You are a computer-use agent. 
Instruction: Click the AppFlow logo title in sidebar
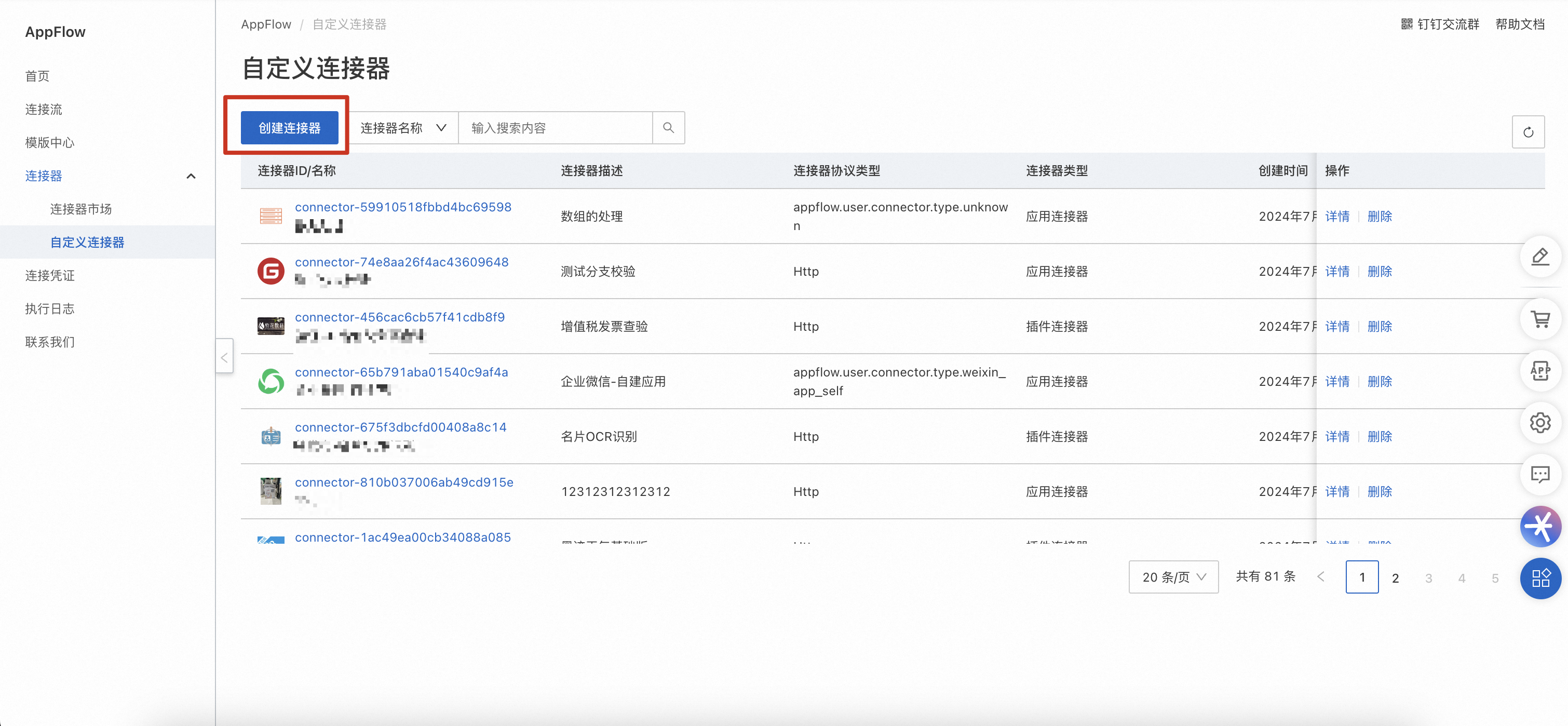[56, 32]
